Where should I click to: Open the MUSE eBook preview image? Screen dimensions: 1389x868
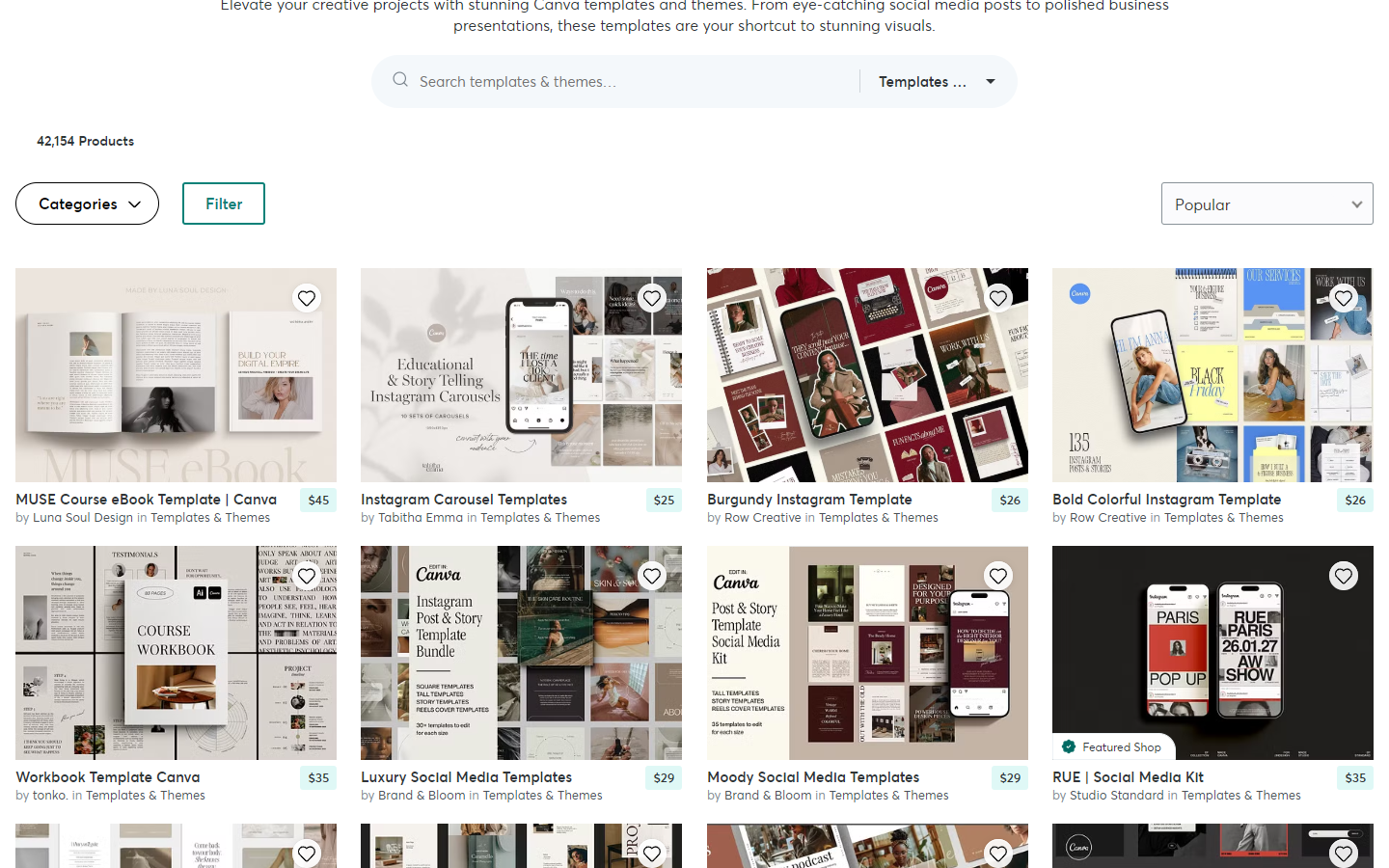[x=176, y=375]
